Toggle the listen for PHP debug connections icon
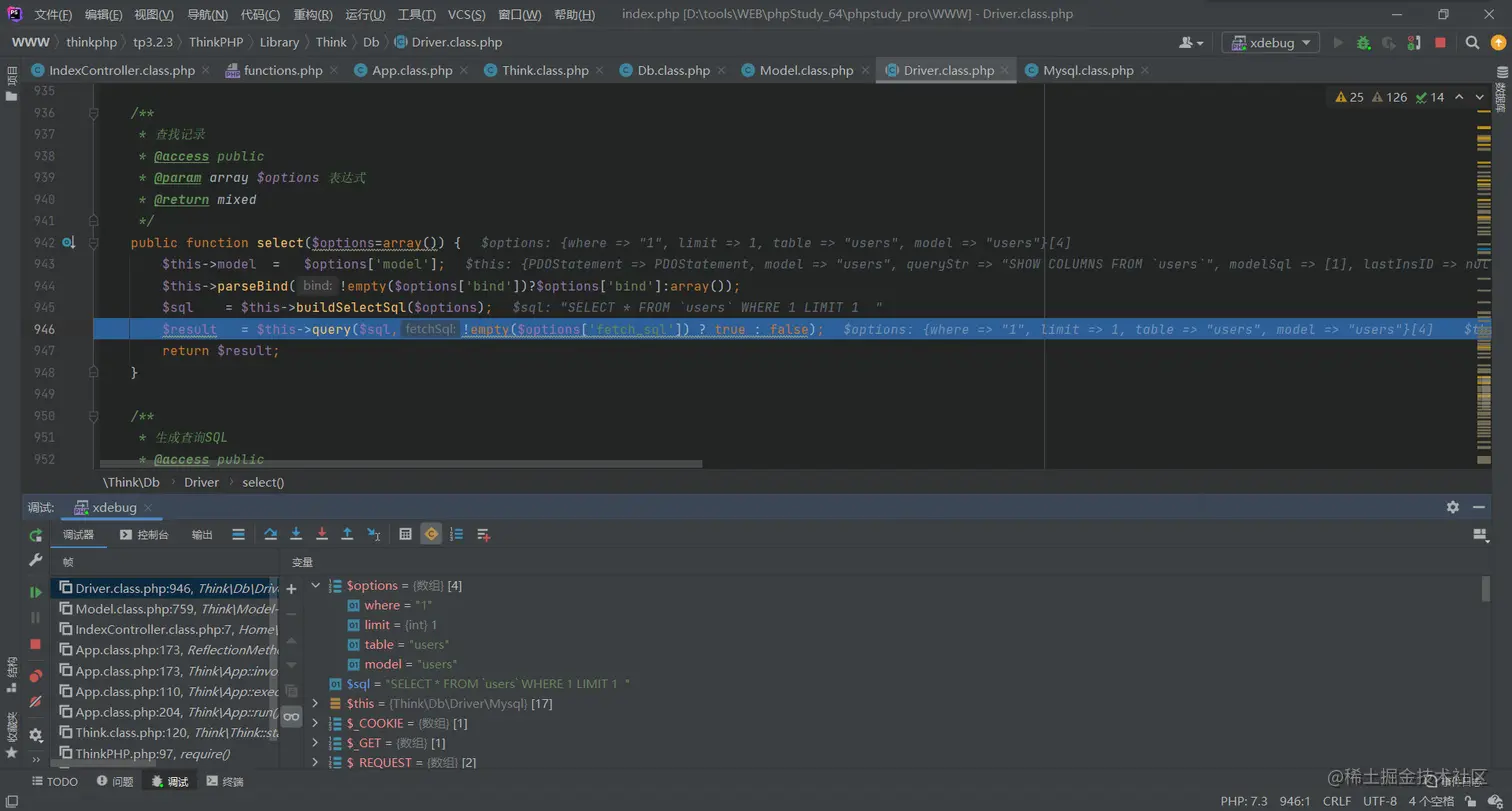 coord(1414,43)
